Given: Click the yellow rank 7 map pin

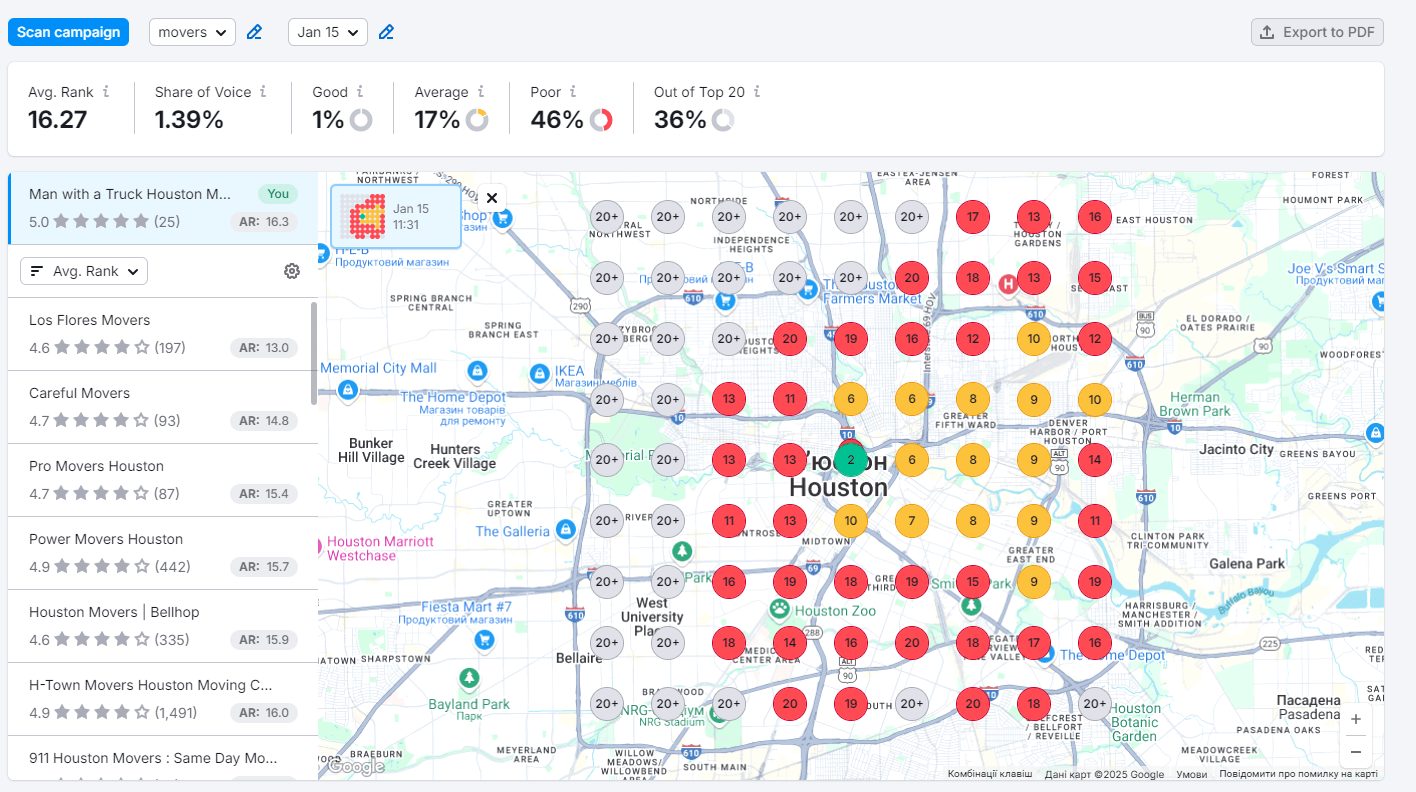Looking at the screenshot, I should 911,521.
